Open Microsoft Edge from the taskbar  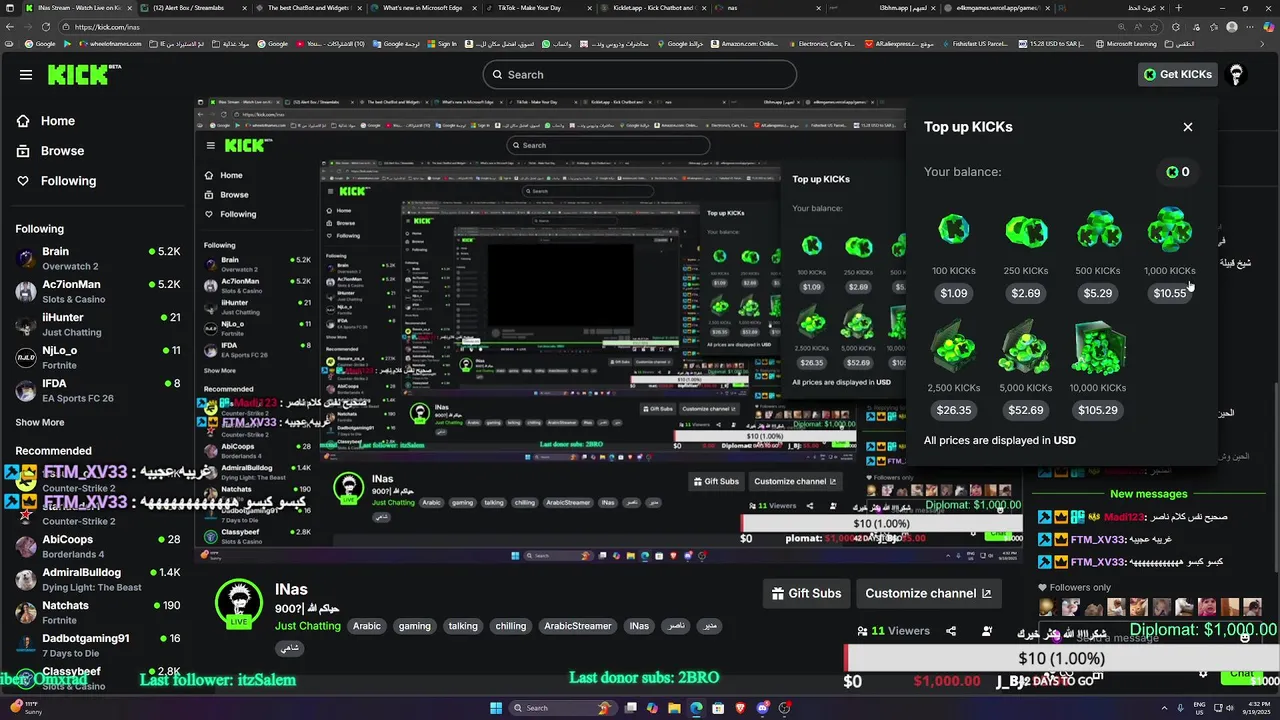696,708
